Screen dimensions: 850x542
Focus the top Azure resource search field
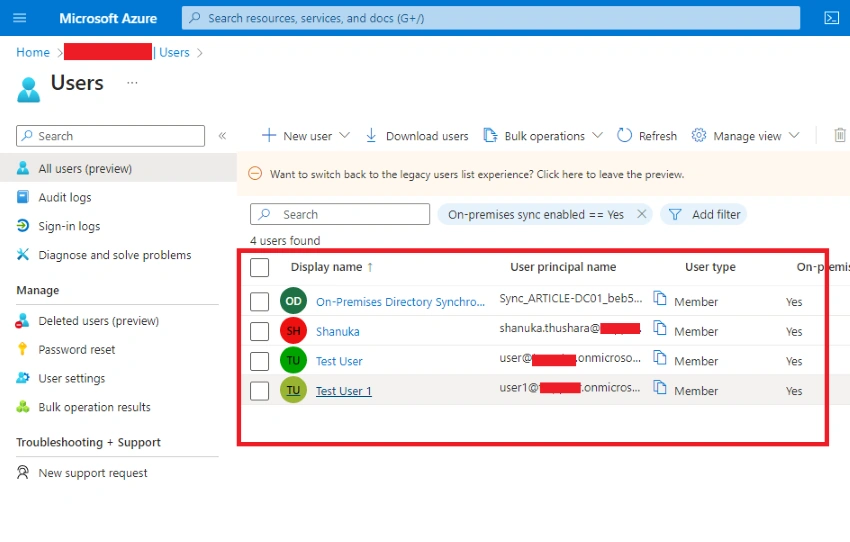pyautogui.click(x=491, y=18)
